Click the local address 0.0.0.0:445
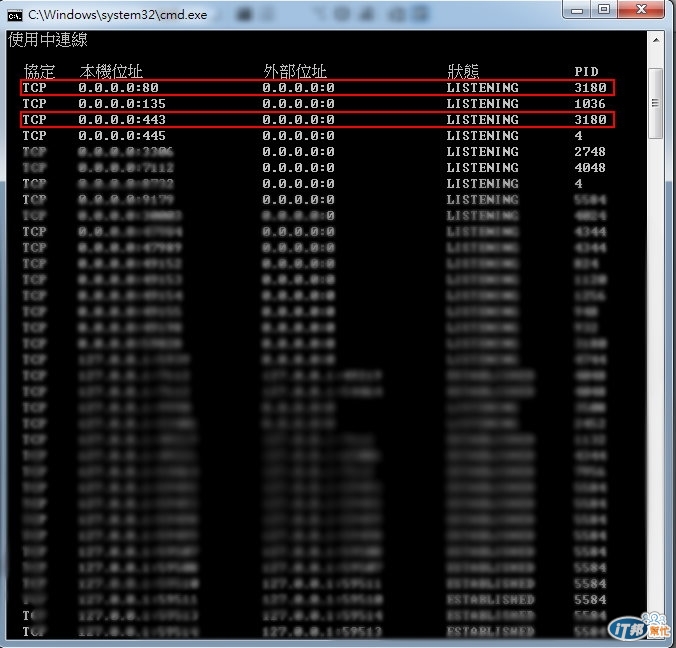 (x=122, y=135)
